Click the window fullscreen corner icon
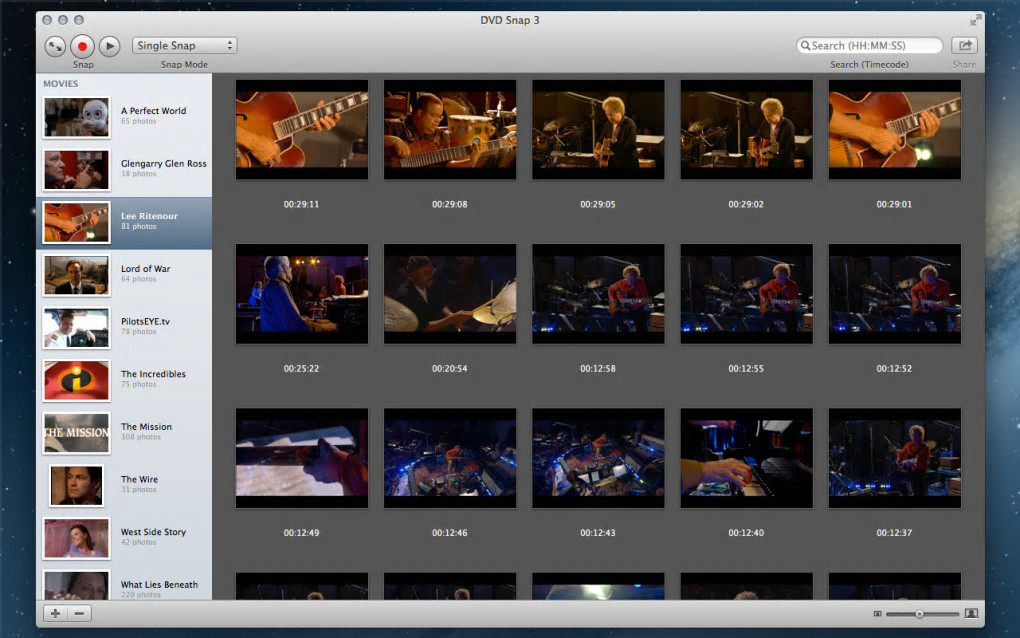This screenshot has width=1020, height=638. point(974,20)
